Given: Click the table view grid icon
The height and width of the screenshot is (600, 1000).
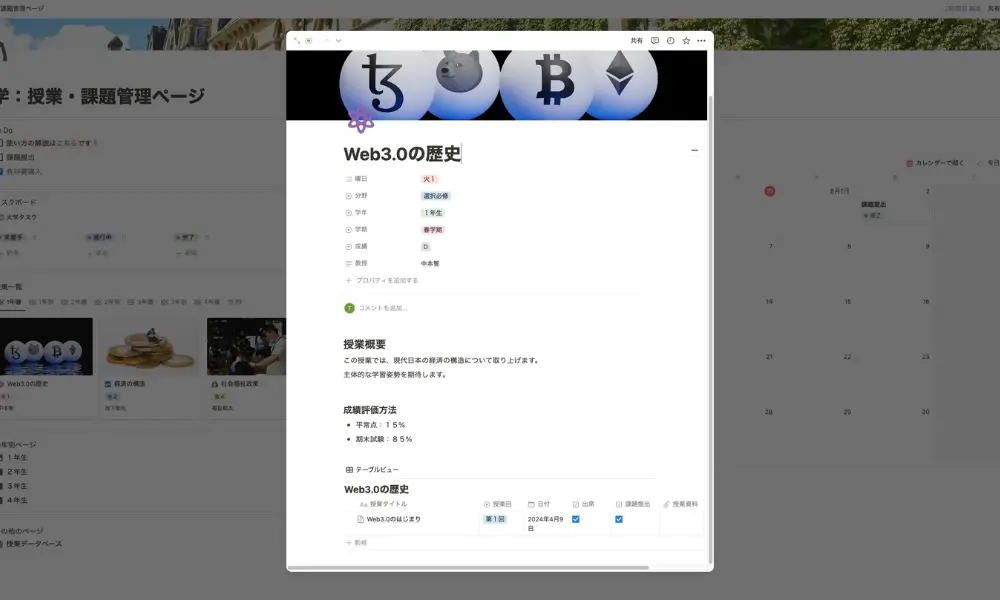Looking at the screenshot, I should [x=349, y=470].
